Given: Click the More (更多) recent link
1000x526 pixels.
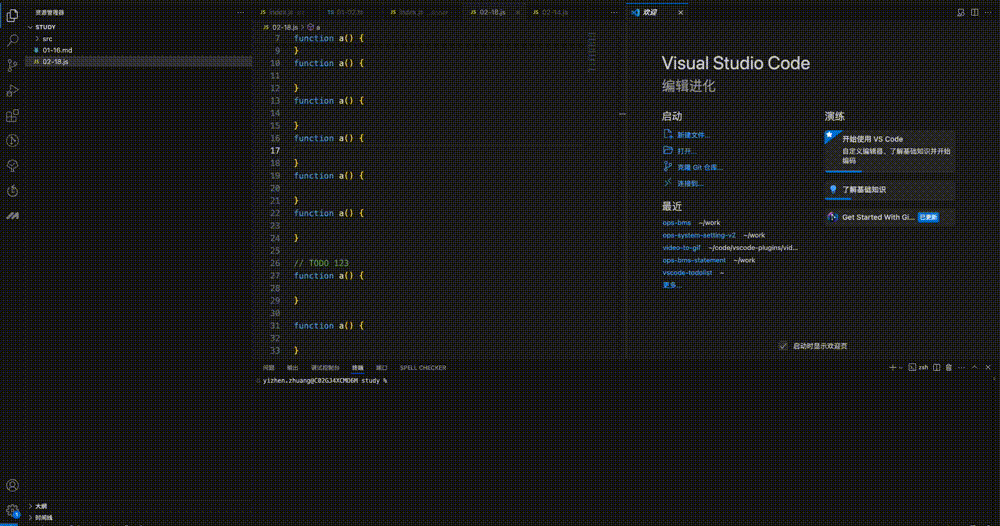Looking at the screenshot, I should (x=672, y=285).
